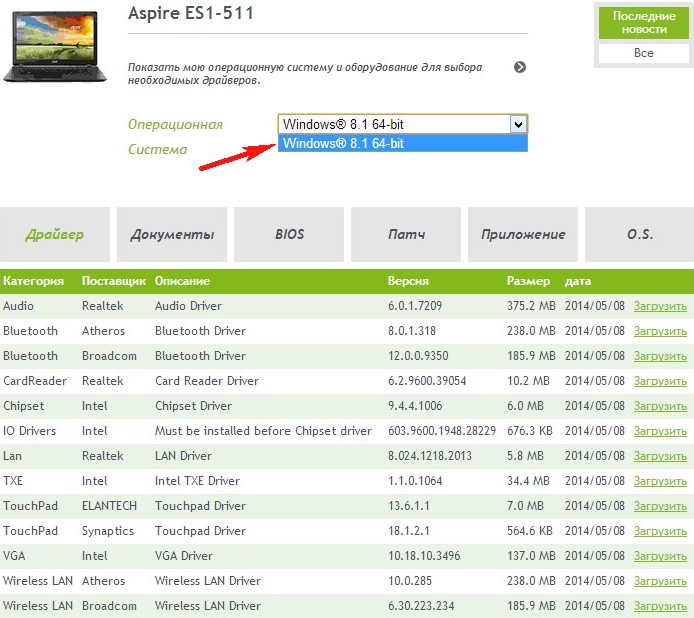
Task: Download the Realtek Card Reader Driver
Action: point(660,381)
